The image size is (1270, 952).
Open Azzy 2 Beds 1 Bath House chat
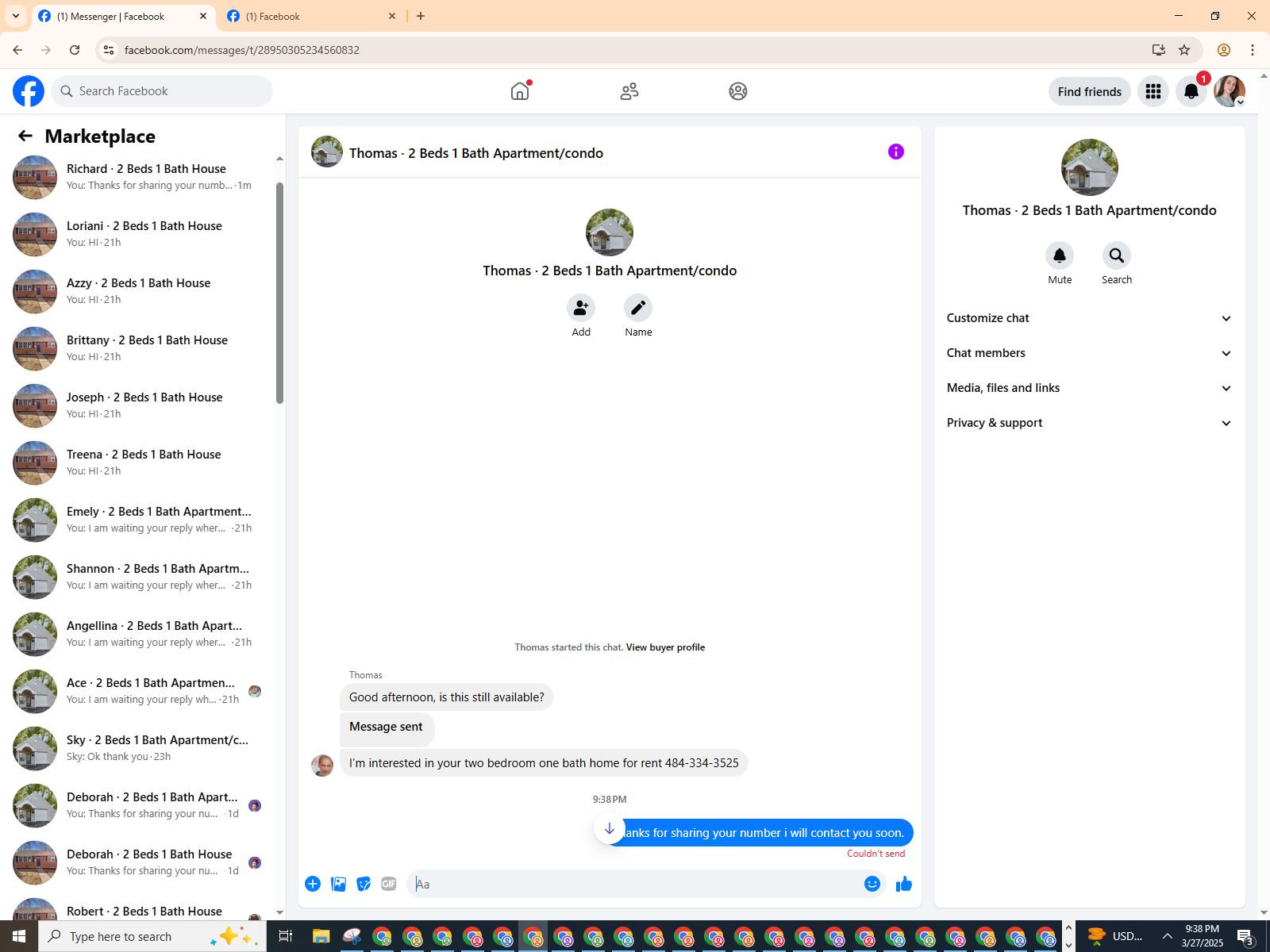pyautogui.click(x=138, y=291)
